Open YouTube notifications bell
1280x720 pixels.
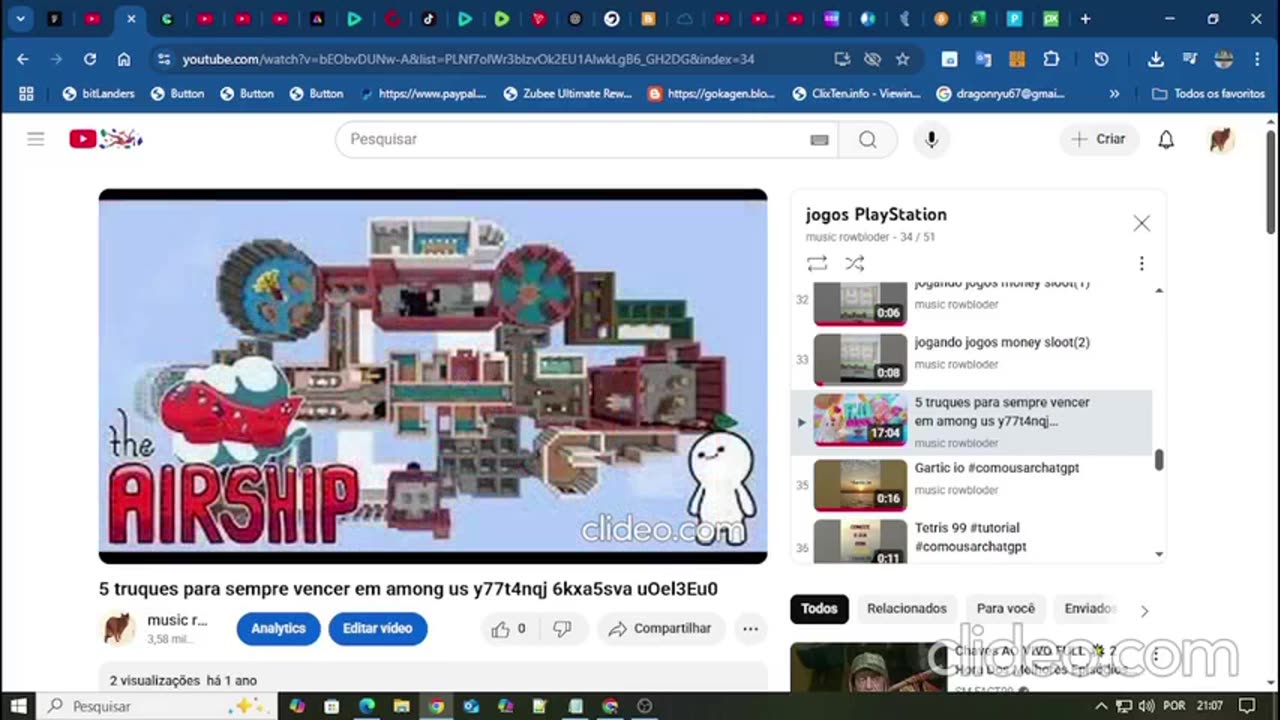tap(1166, 139)
